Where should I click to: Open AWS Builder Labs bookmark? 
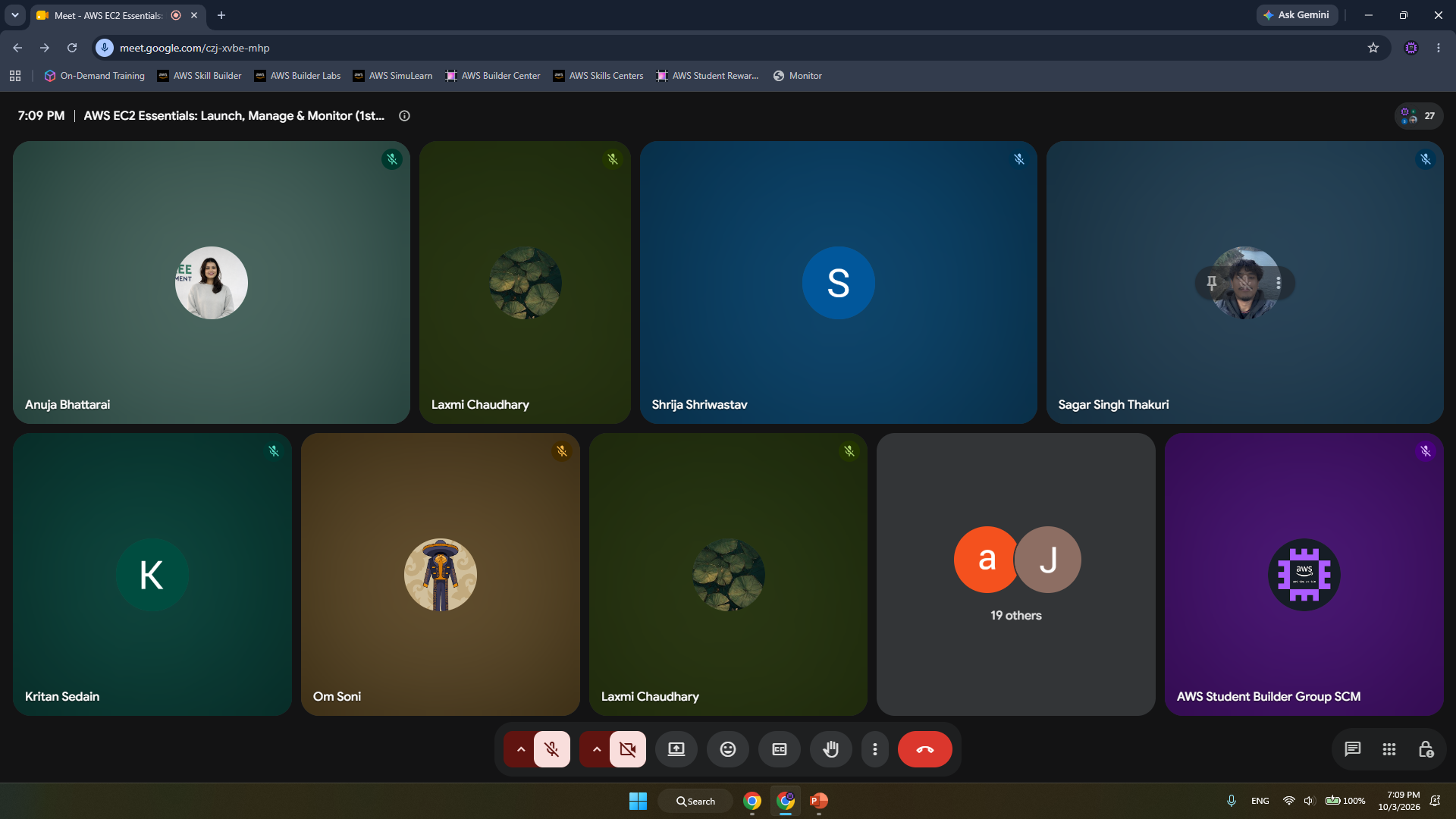pos(297,76)
